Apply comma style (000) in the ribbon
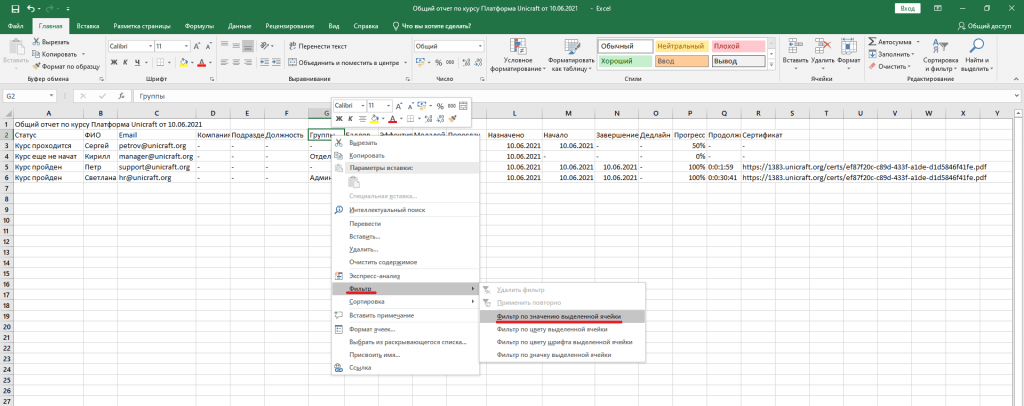 [x=449, y=63]
